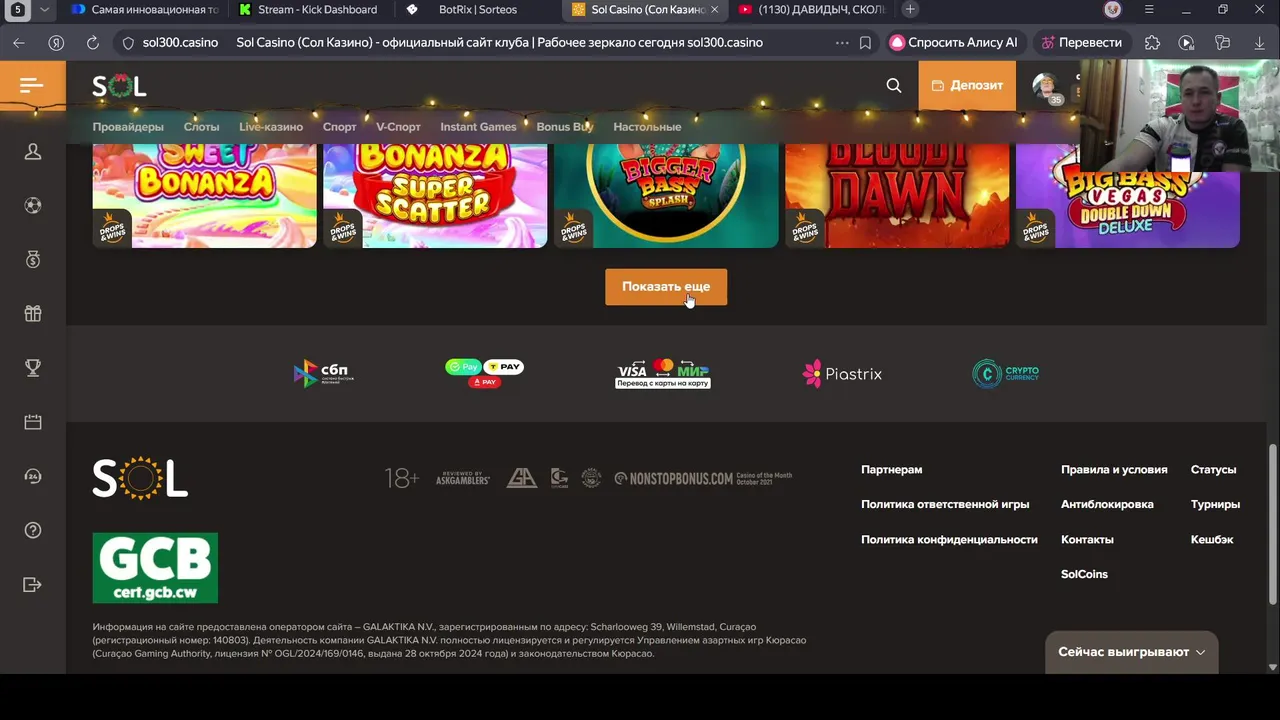Log out using the sidebar exit icon
The height and width of the screenshot is (720, 1280).
[33, 584]
